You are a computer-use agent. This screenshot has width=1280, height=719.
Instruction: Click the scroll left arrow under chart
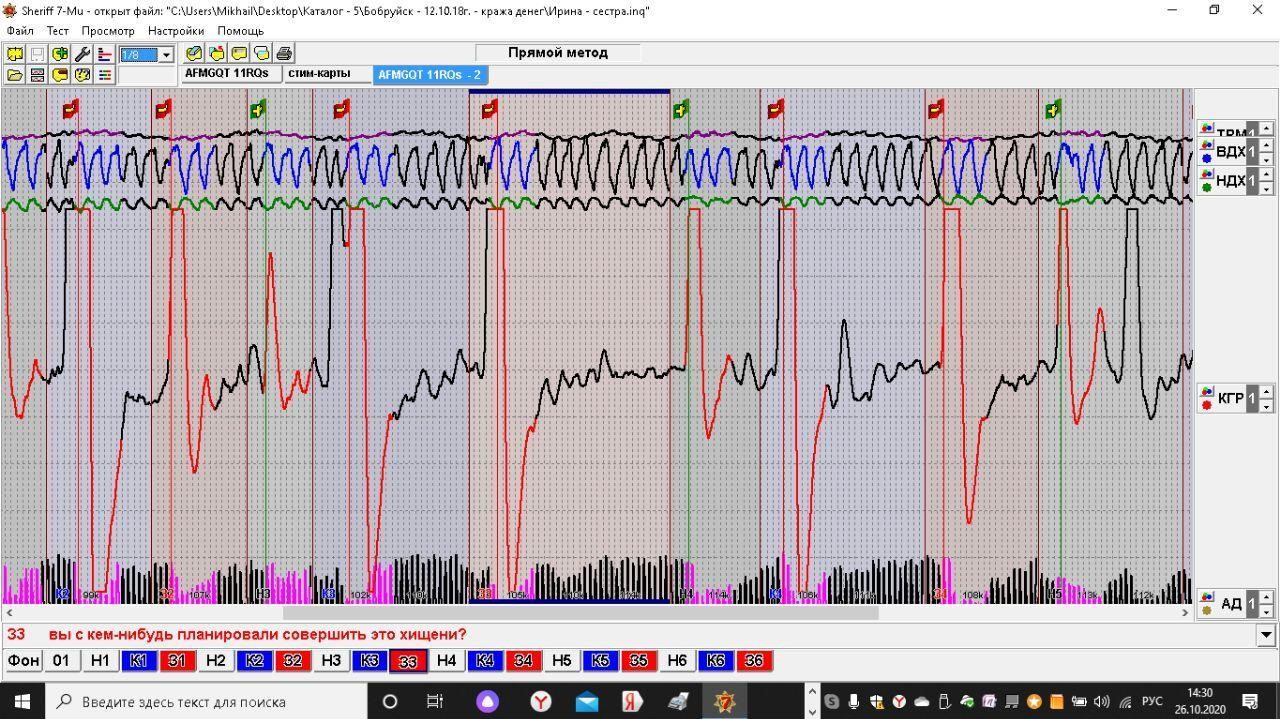8,613
